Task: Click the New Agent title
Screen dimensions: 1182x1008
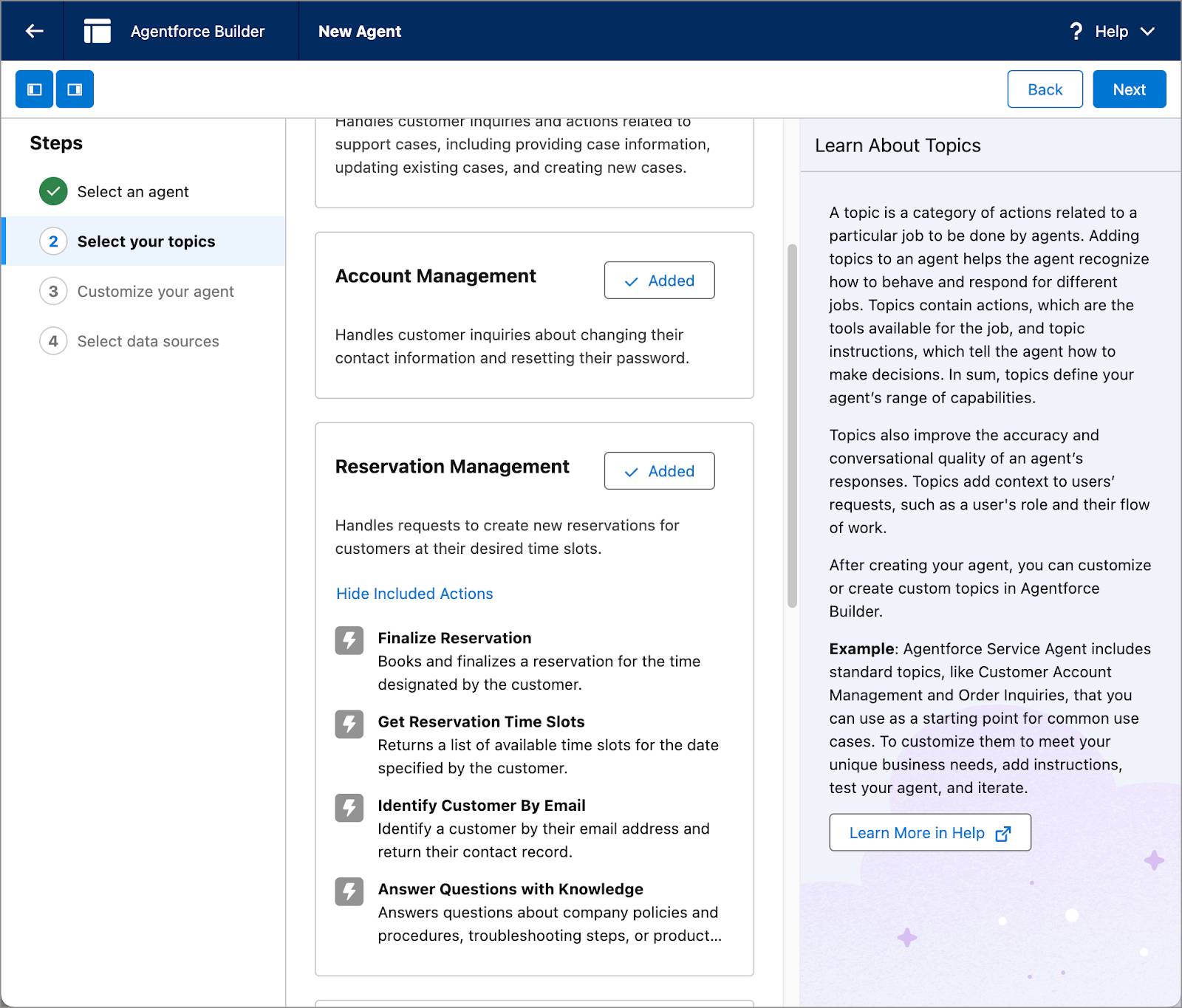Action: coord(360,31)
